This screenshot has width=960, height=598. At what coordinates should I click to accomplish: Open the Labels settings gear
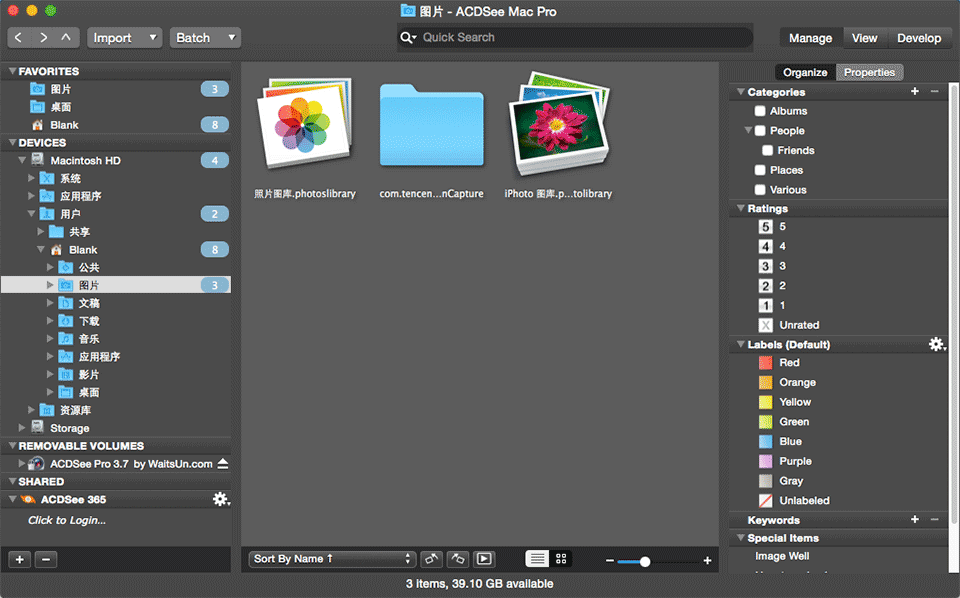point(936,344)
